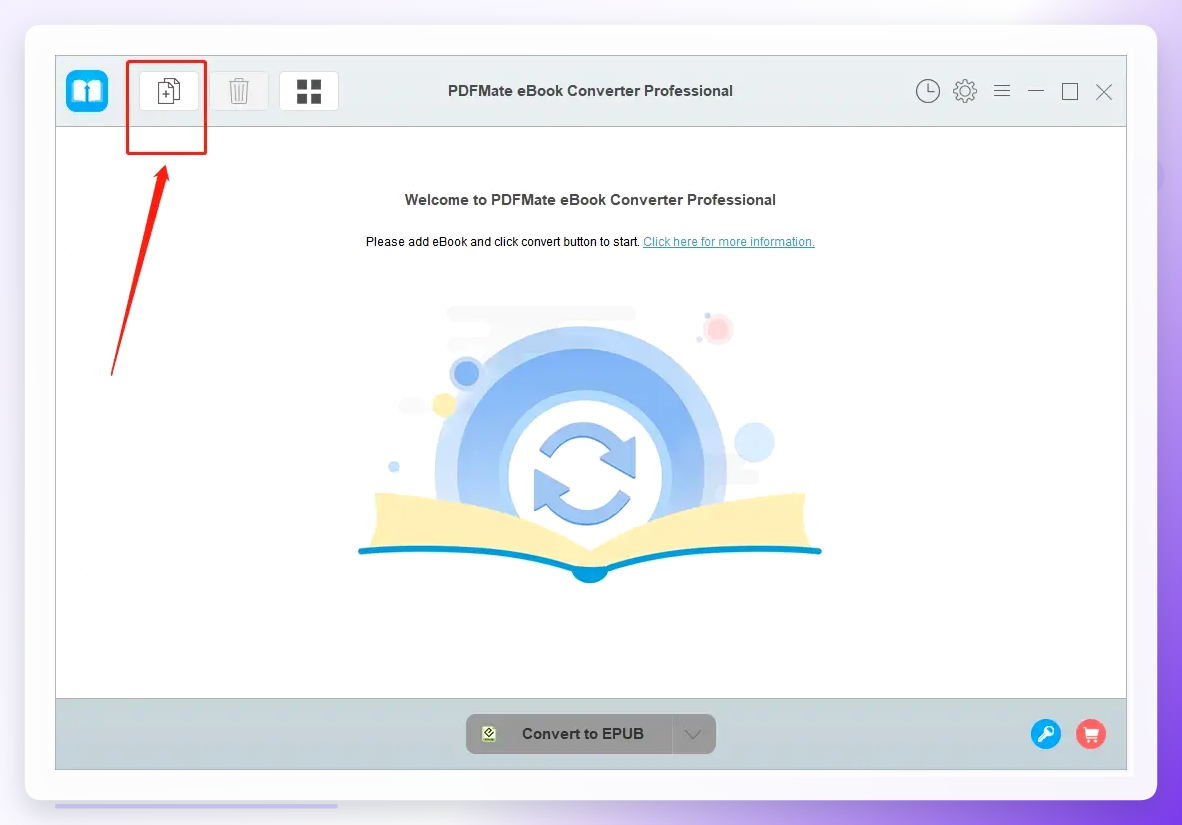1182x825 pixels.
Task: Minimize the PDFMate window
Action: (x=1036, y=91)
